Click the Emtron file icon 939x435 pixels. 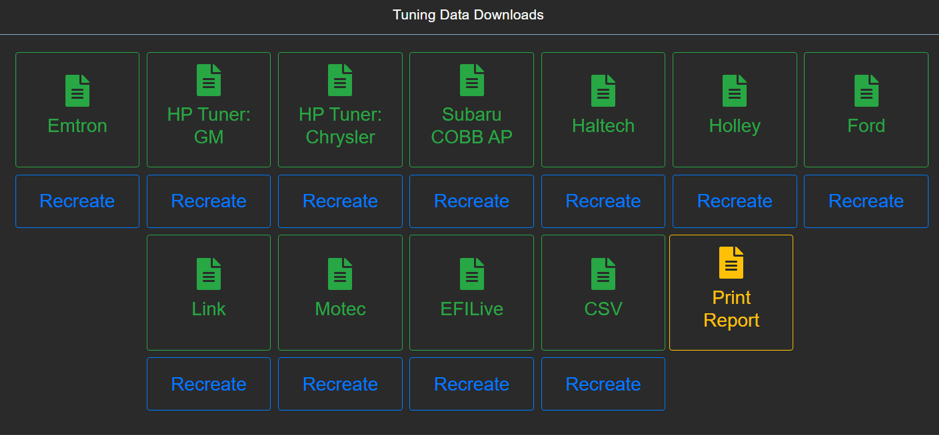click(77, 91)
